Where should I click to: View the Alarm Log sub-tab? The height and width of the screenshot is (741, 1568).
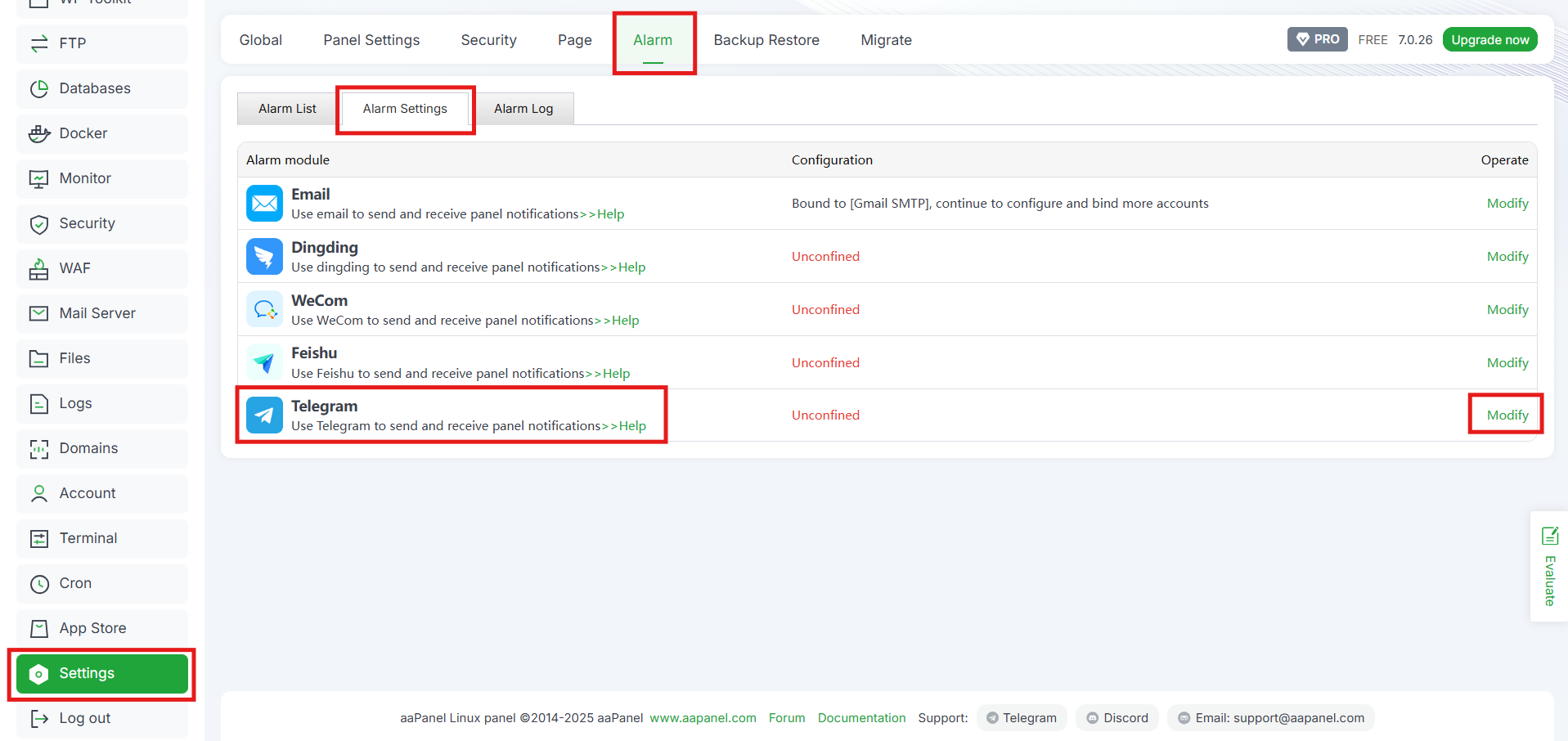point(523,109)
